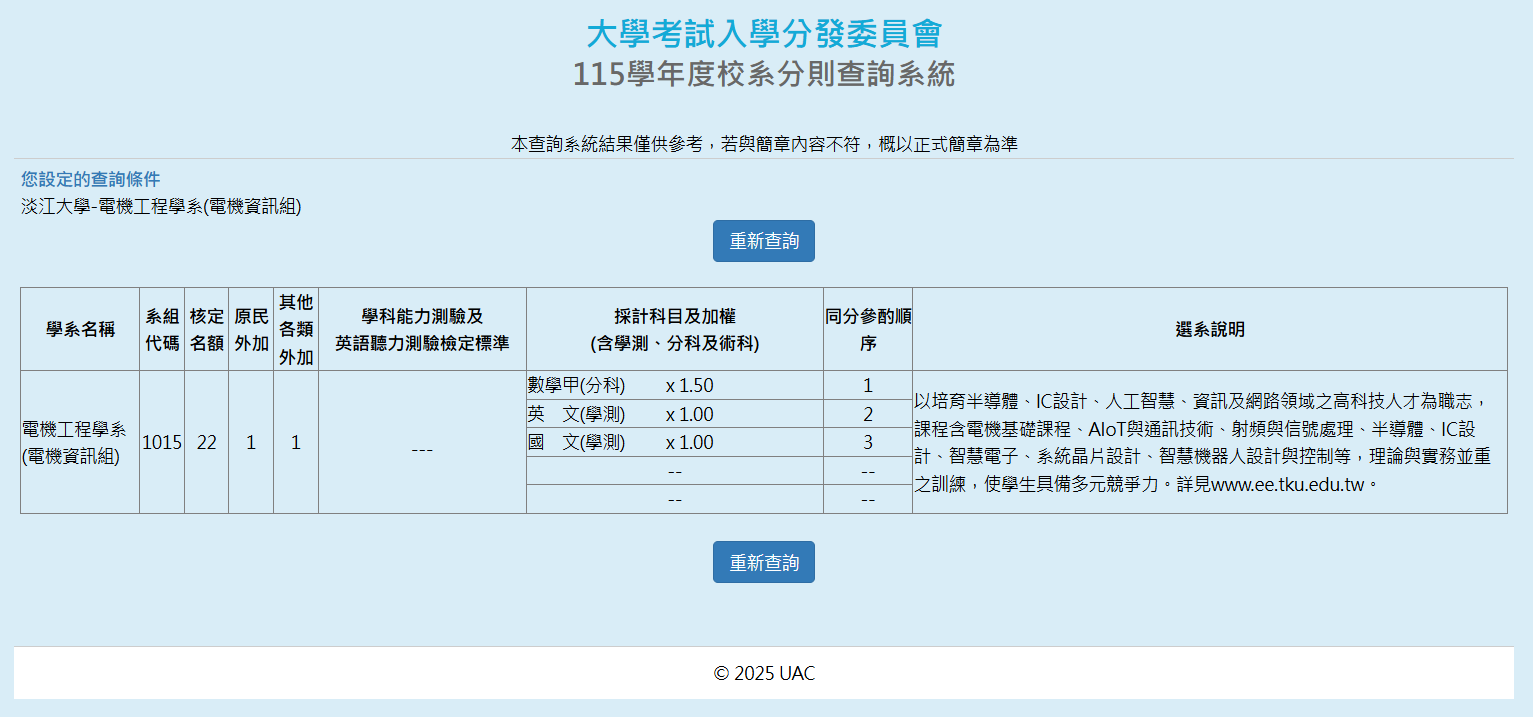Screen dimensions: 1533x717
Task: Select the 學系名稱 column header
Action: tap(80, 329)
